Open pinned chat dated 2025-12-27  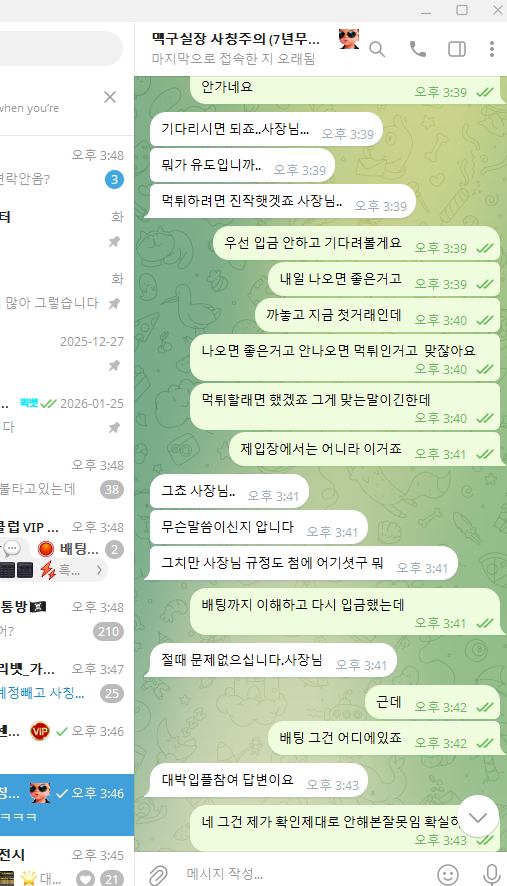pyautogui.click(x=67, y=353)
